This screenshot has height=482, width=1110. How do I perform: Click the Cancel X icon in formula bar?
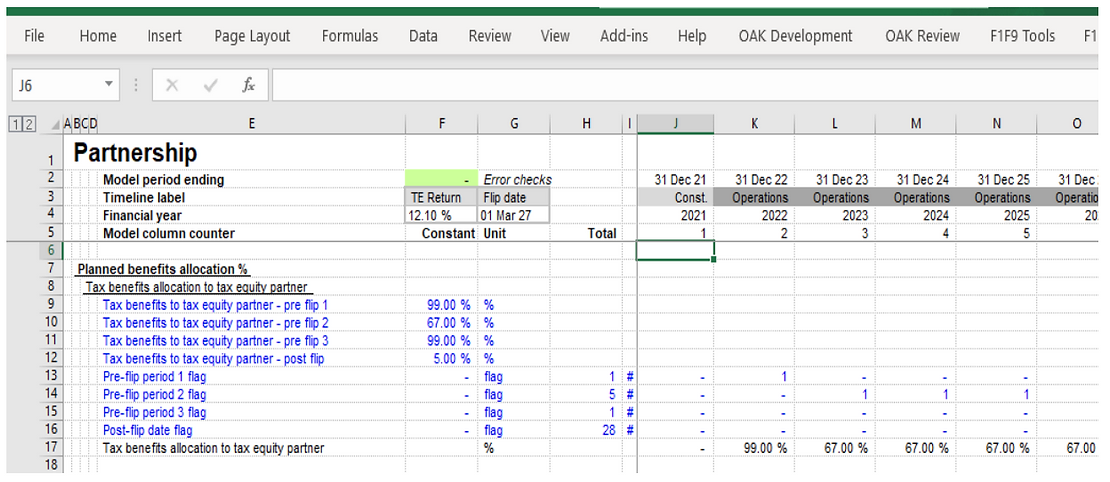click(x=172, y=86)
